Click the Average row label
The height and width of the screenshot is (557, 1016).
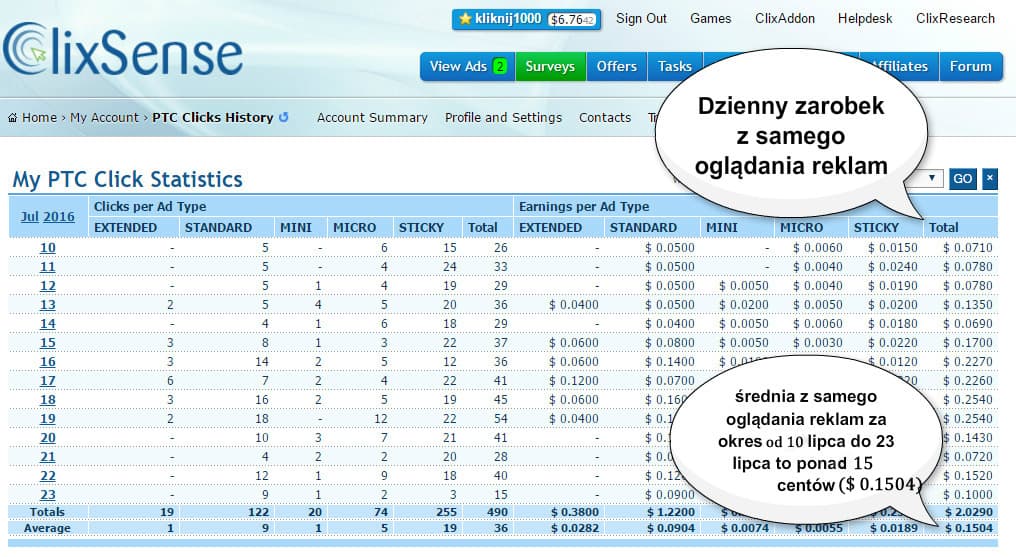[x=47, y=529]
